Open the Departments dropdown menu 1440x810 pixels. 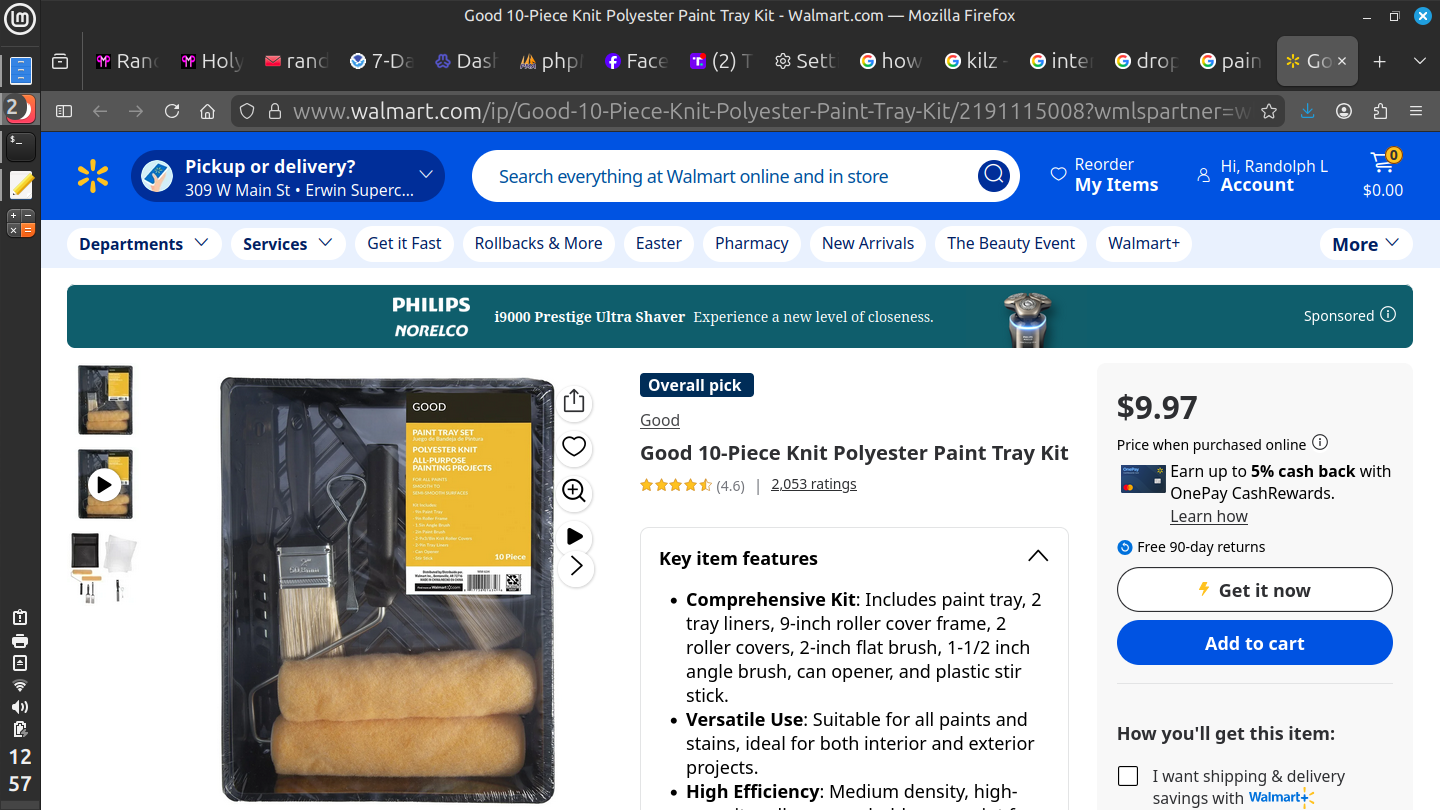[144, 244]
